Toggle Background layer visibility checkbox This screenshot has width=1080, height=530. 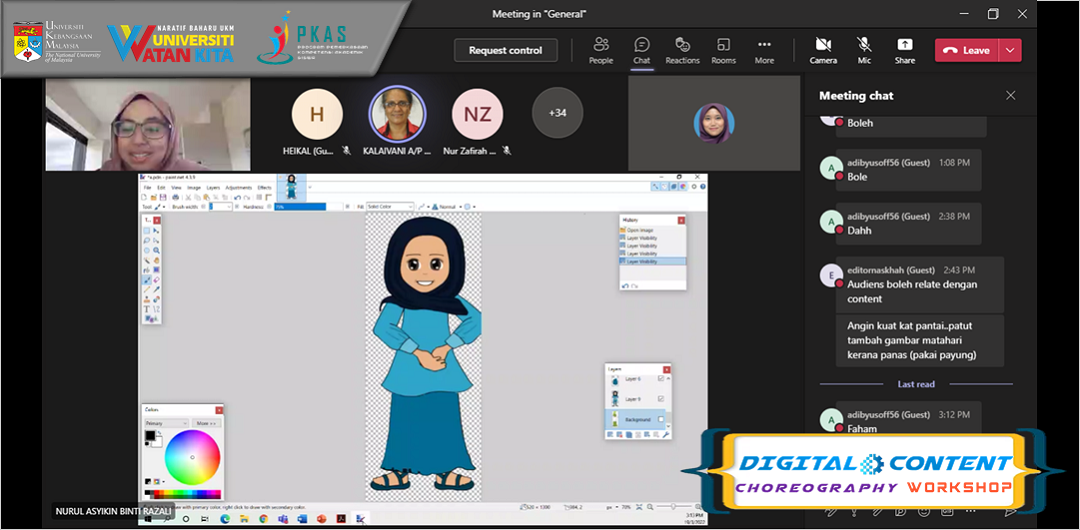pos(661,419)
